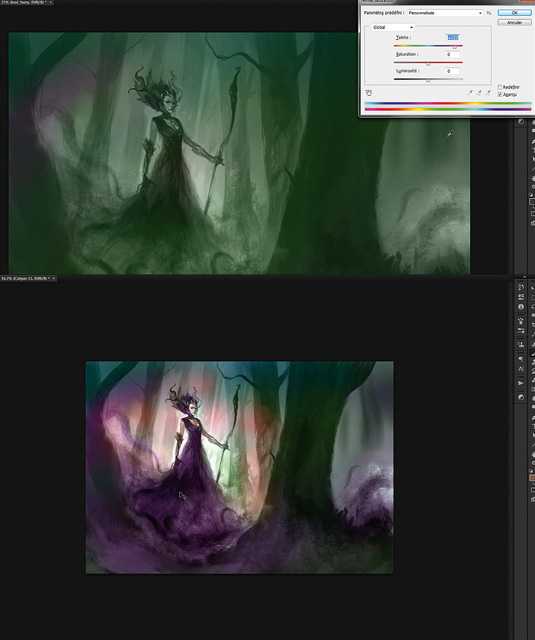The width and height of the screenshot is (535, 640).
Task: Select the add-to-sample eyedropper
Action: (480, 92)
